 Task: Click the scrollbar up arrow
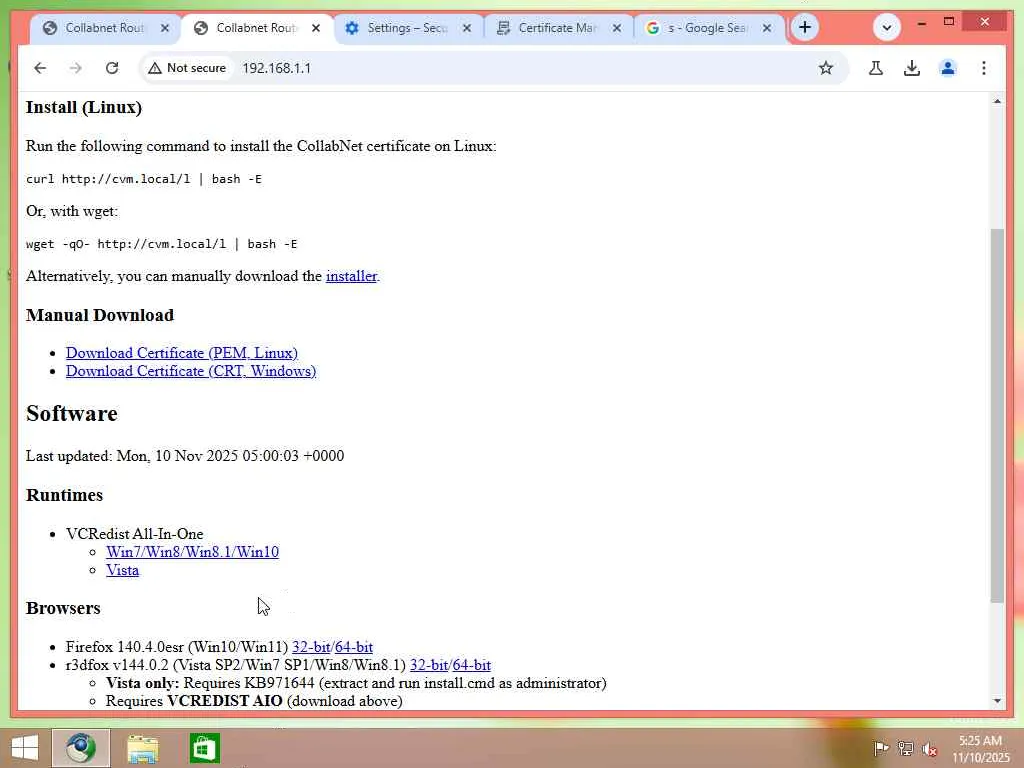[x=997, y=101]
